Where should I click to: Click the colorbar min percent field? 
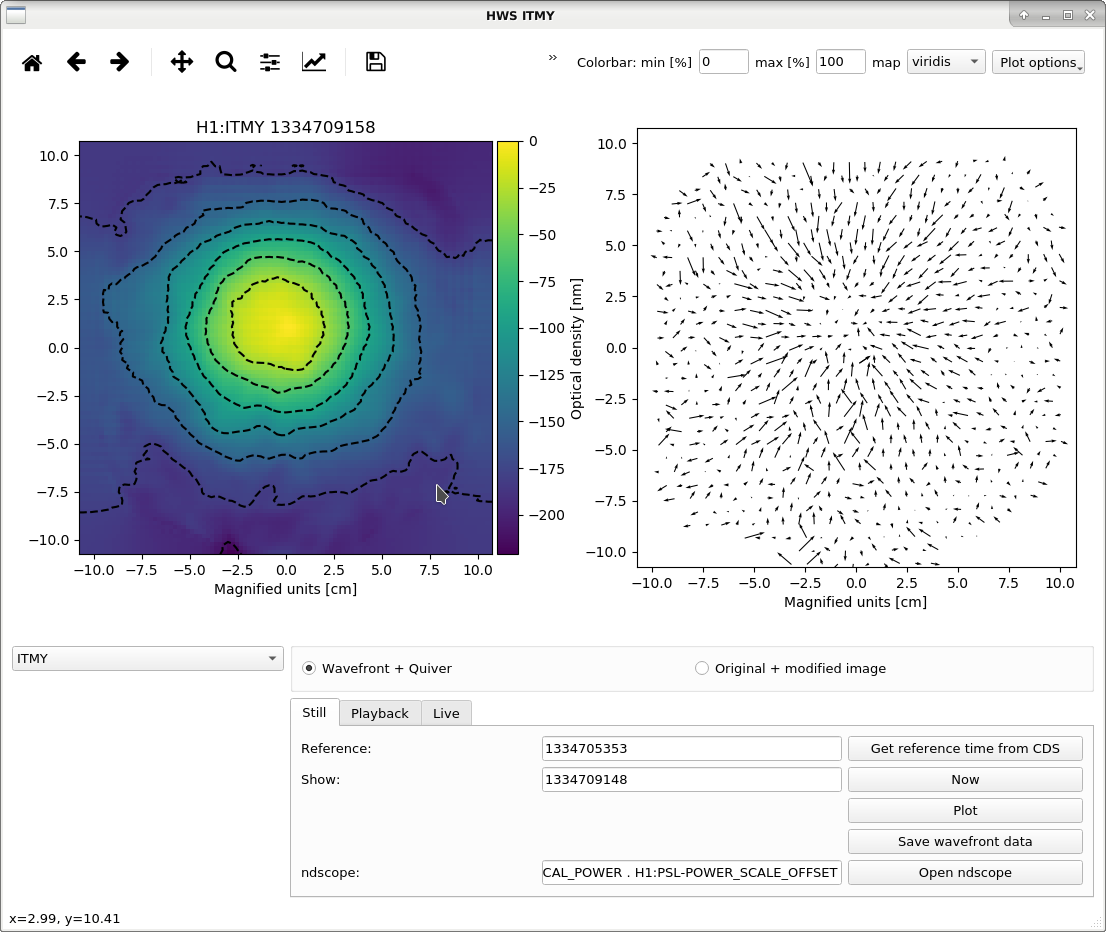(724, 62)
